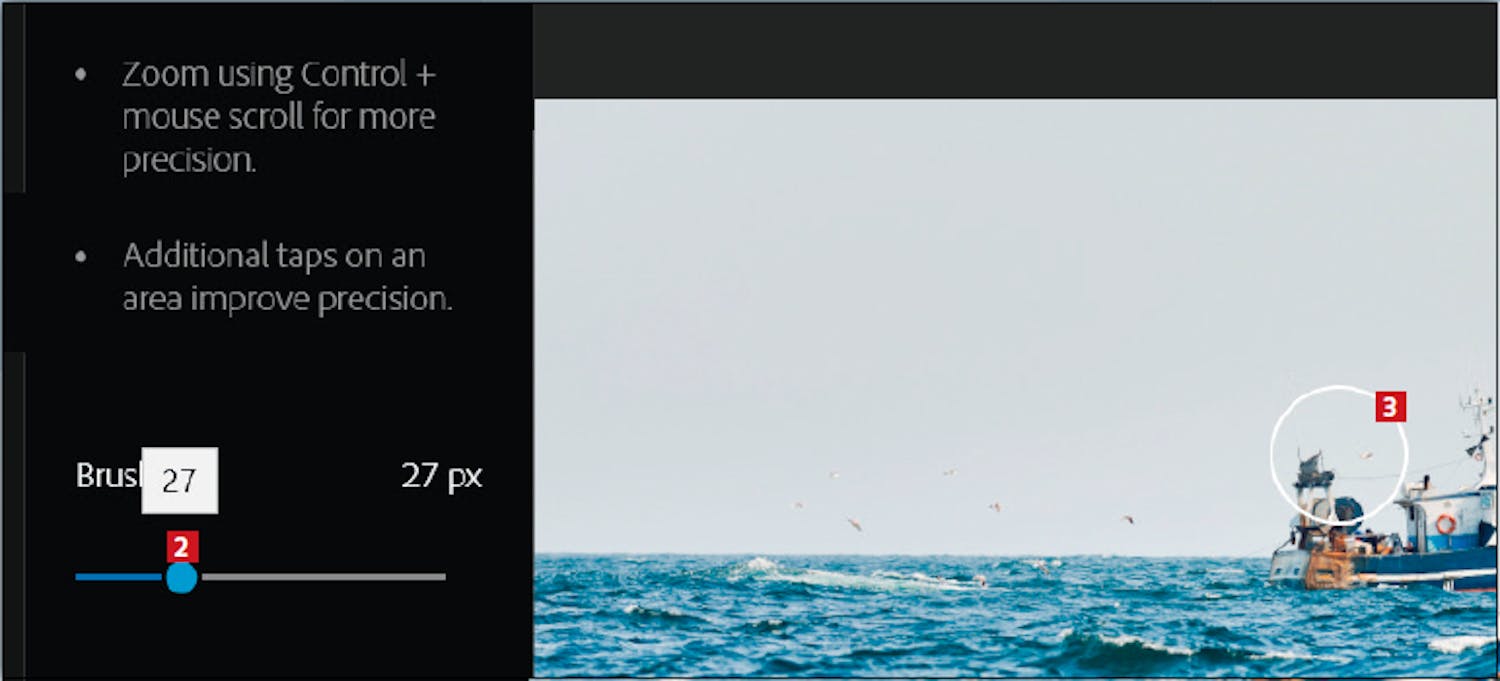Viewport: 1500px width, 681px height.
Task: Click the blue Brush size slider handle
Action: pos(181,577)
